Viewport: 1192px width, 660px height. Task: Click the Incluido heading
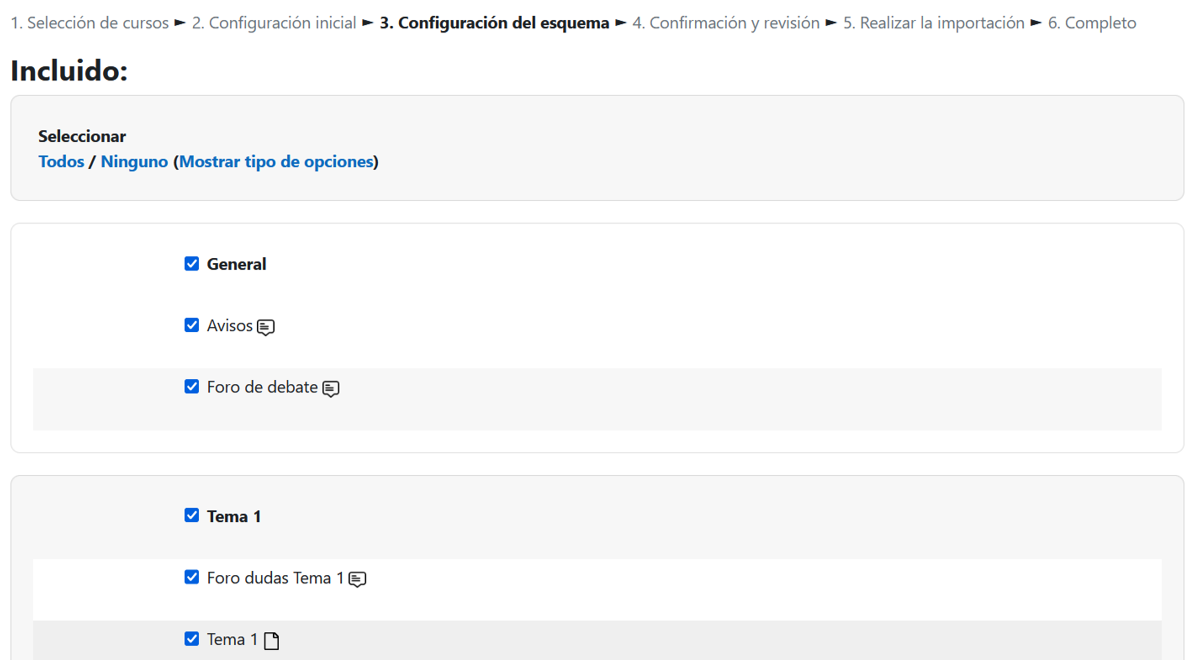(69, 71)
